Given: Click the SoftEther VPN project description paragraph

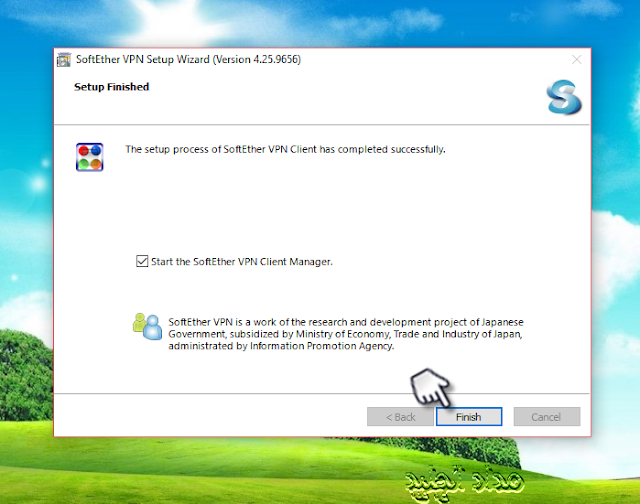Looking at the screenshot, I should click(346, 334).
